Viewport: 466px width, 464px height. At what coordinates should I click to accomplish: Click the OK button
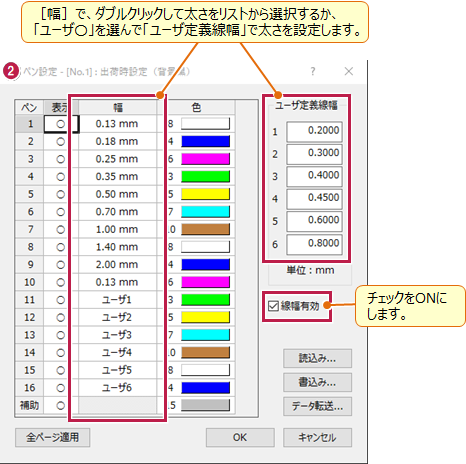(240, 437)
